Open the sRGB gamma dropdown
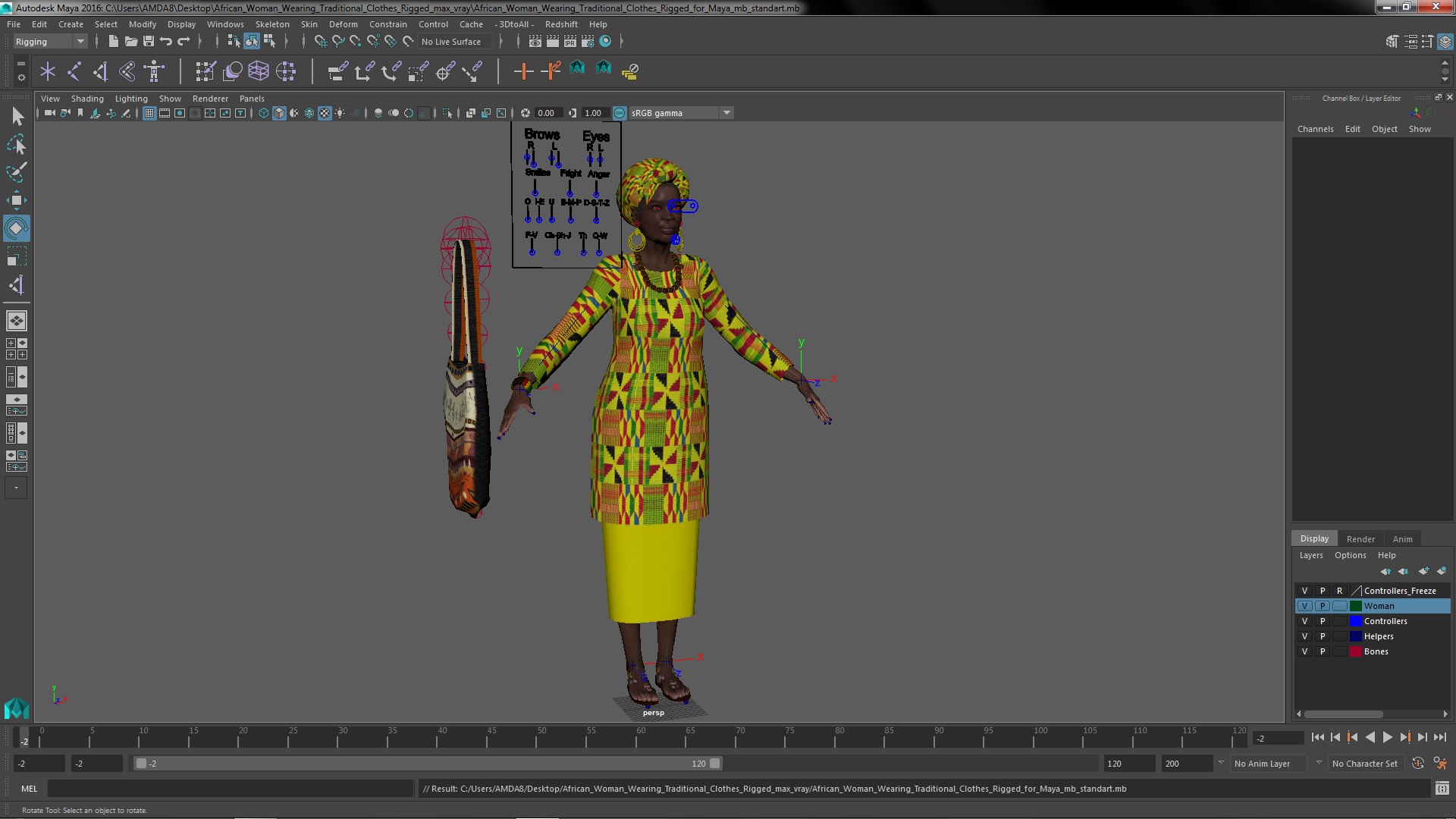The height and width of the screenshot is (819, 1456). point(681,113)
